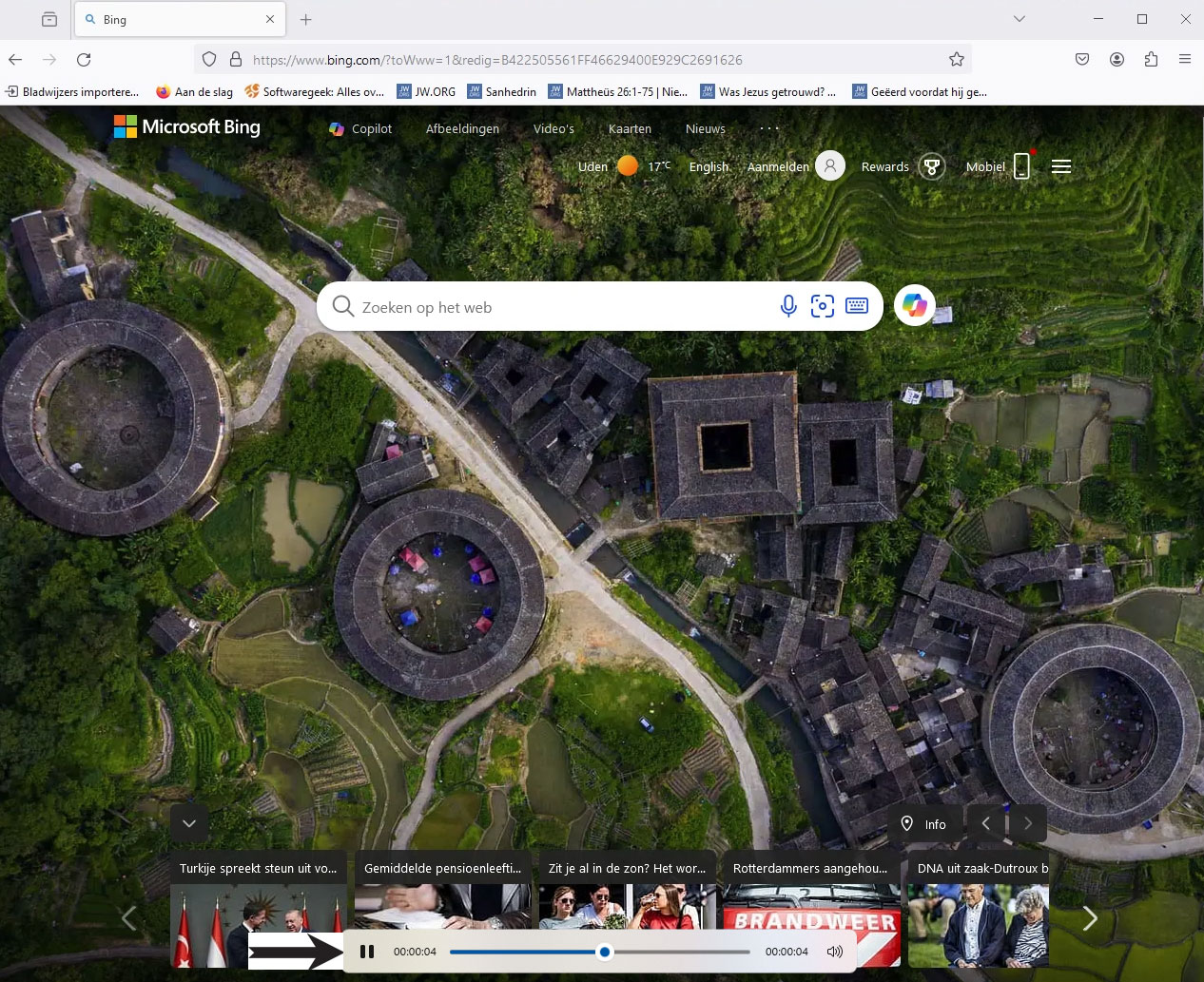Collapse the news feed with the down chevron

(x=189, y=823)
